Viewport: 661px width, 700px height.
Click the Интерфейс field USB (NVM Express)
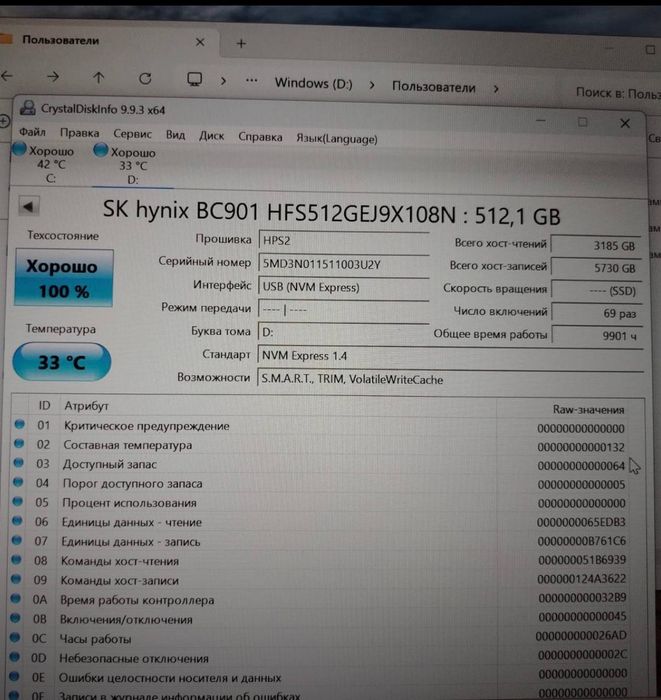click(344, 287)
